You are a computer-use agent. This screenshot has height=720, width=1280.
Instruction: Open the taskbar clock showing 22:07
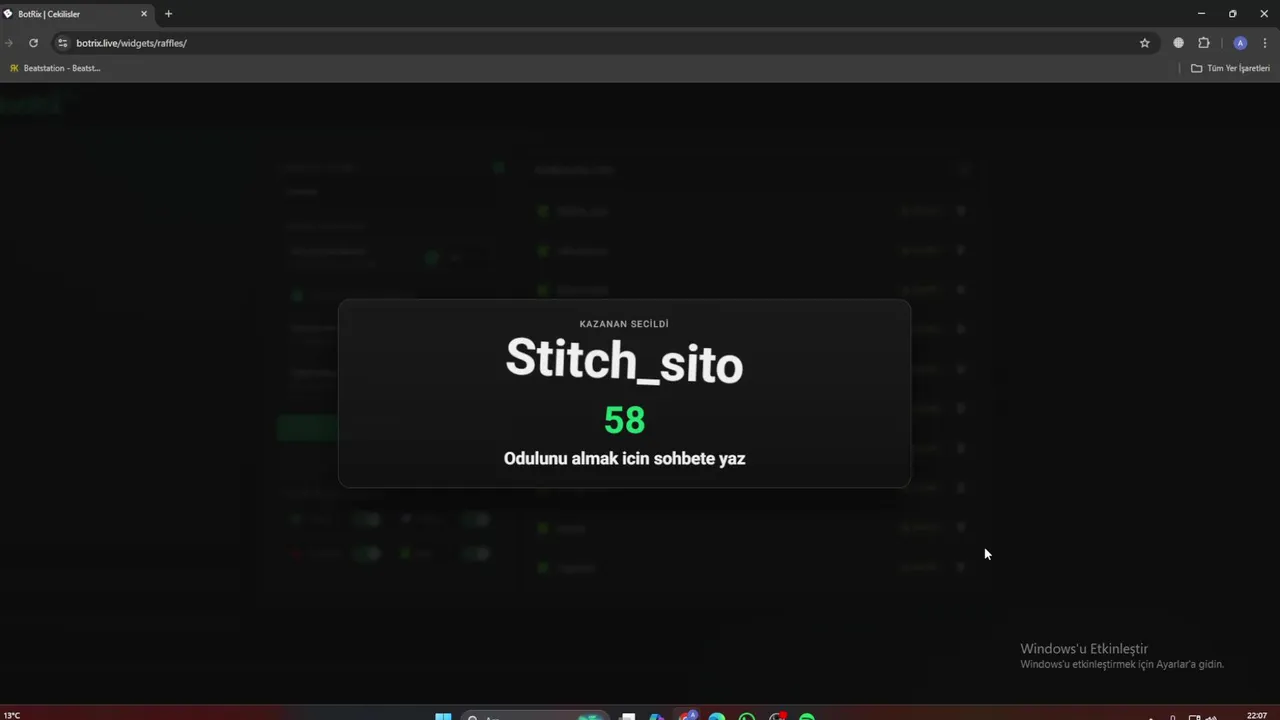(x=1257, y=715)
